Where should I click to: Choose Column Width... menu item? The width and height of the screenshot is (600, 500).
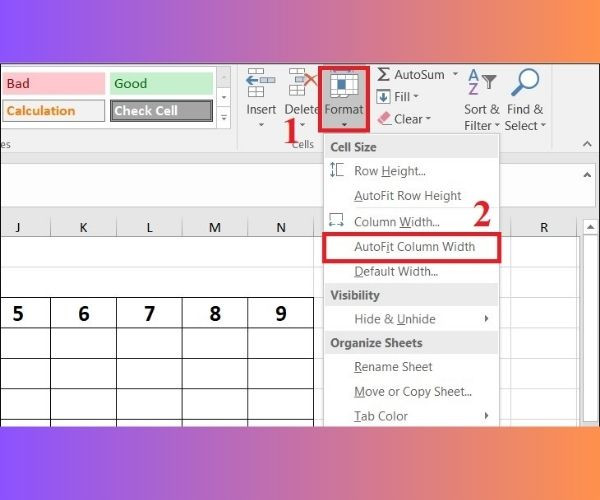pos(411,221)
